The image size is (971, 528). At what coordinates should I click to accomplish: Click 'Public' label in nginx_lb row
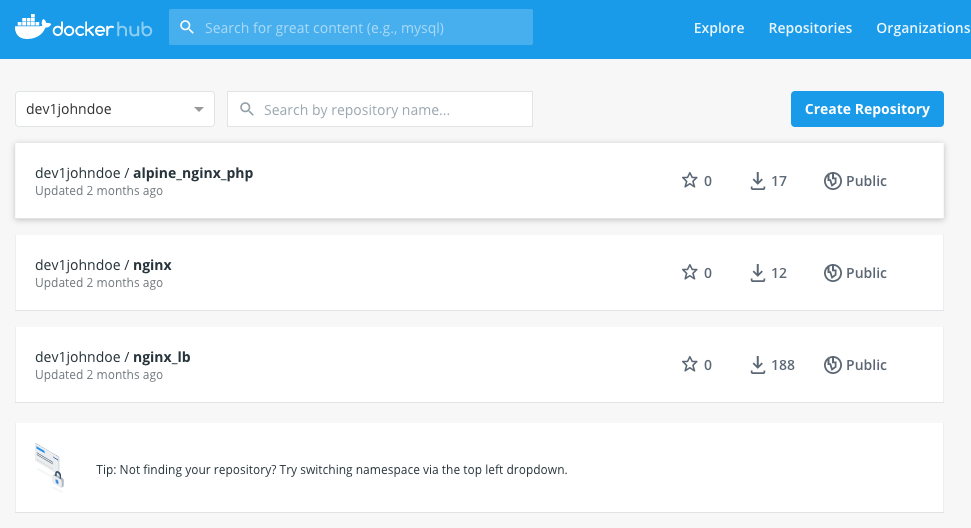866,365
